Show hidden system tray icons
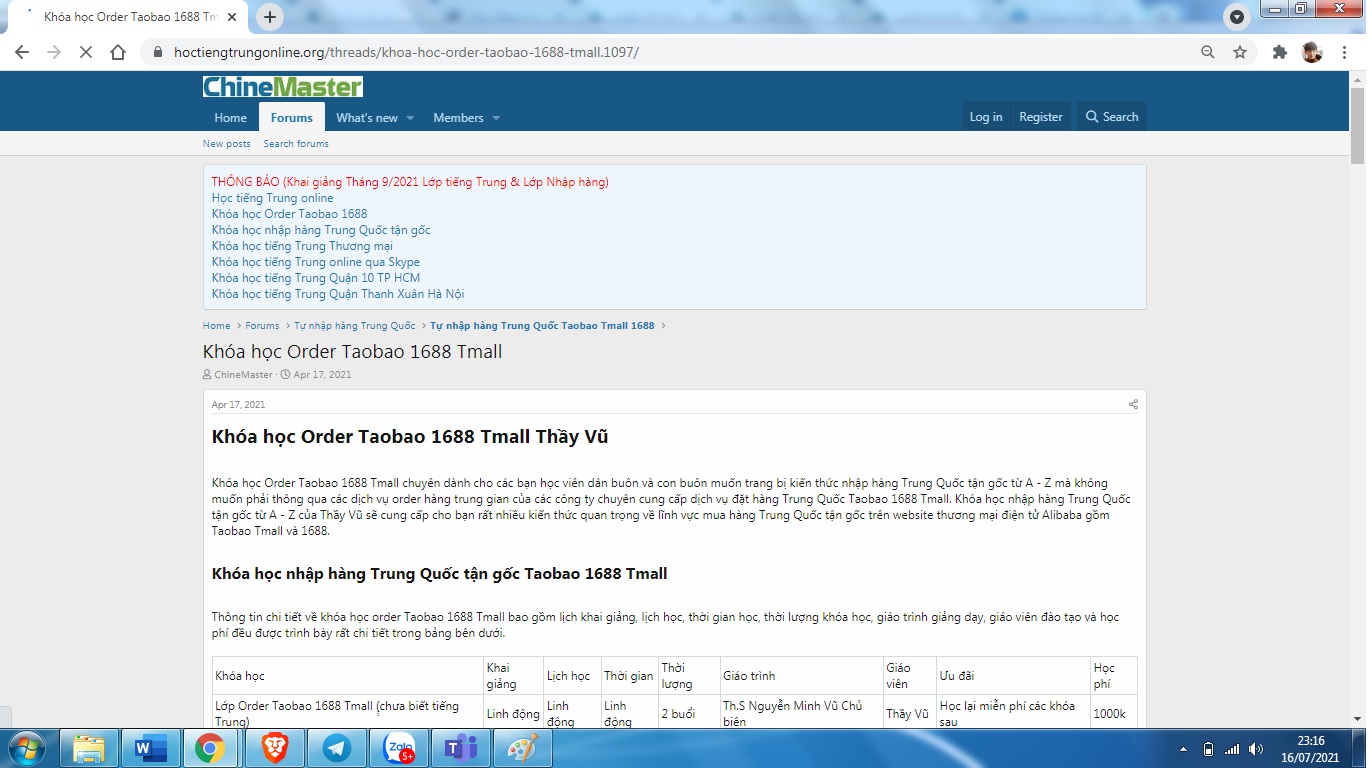The height and width of the screenshot is (768, 1368). click(1184, 749)
